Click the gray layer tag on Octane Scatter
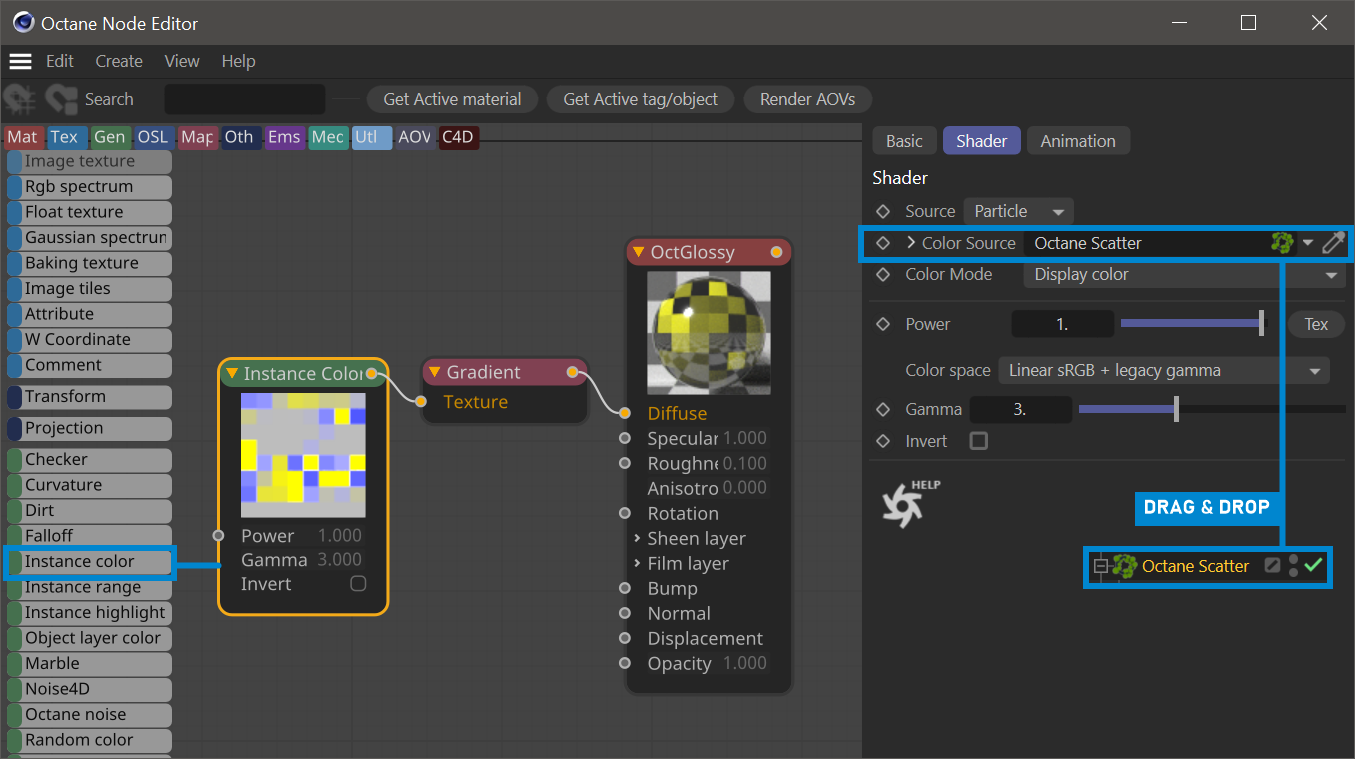The height and width of the screenshot is (759, 1355). tap(1272, 566)
